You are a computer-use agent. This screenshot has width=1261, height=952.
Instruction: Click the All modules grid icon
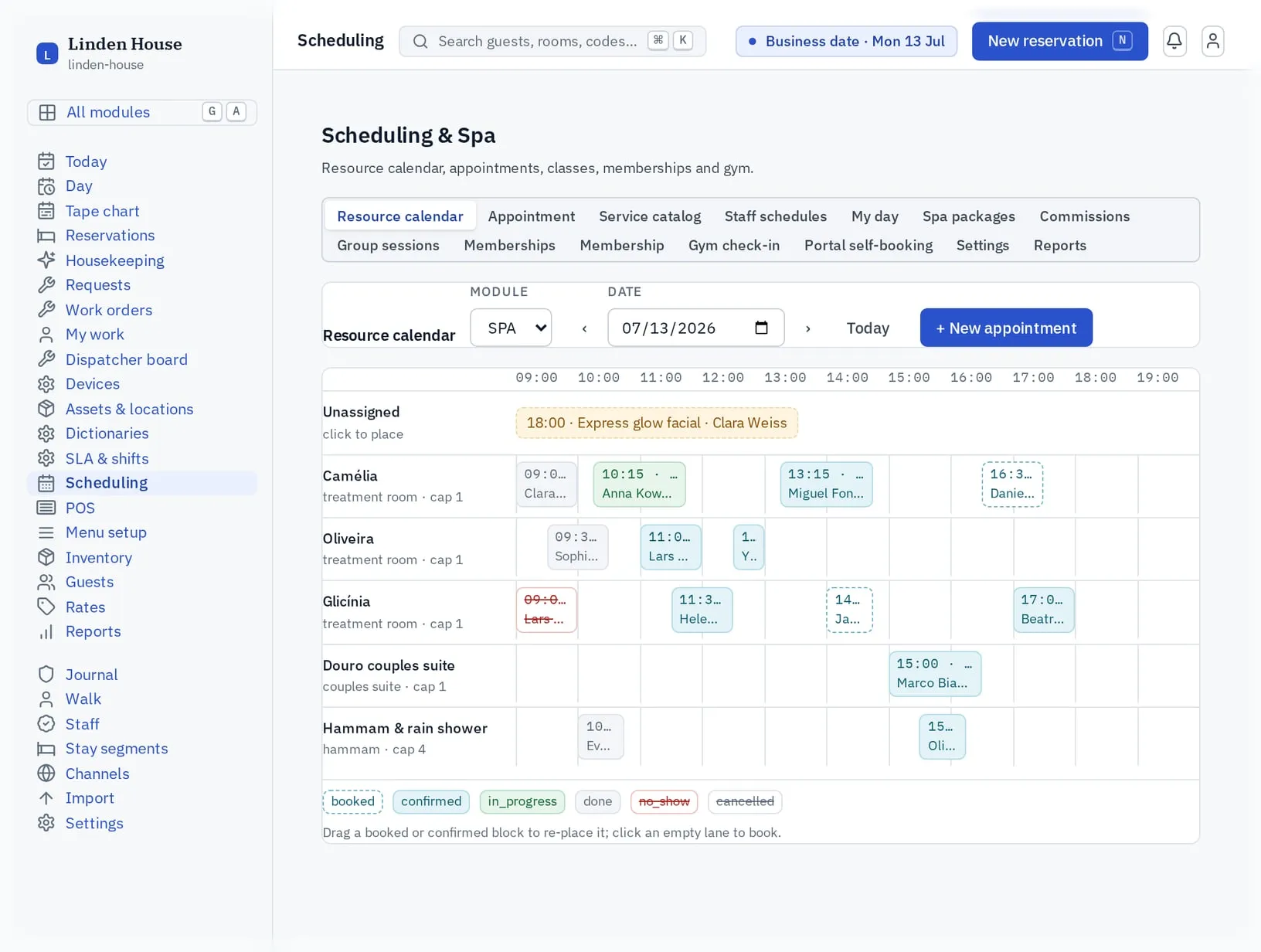(x=47, y=112)
